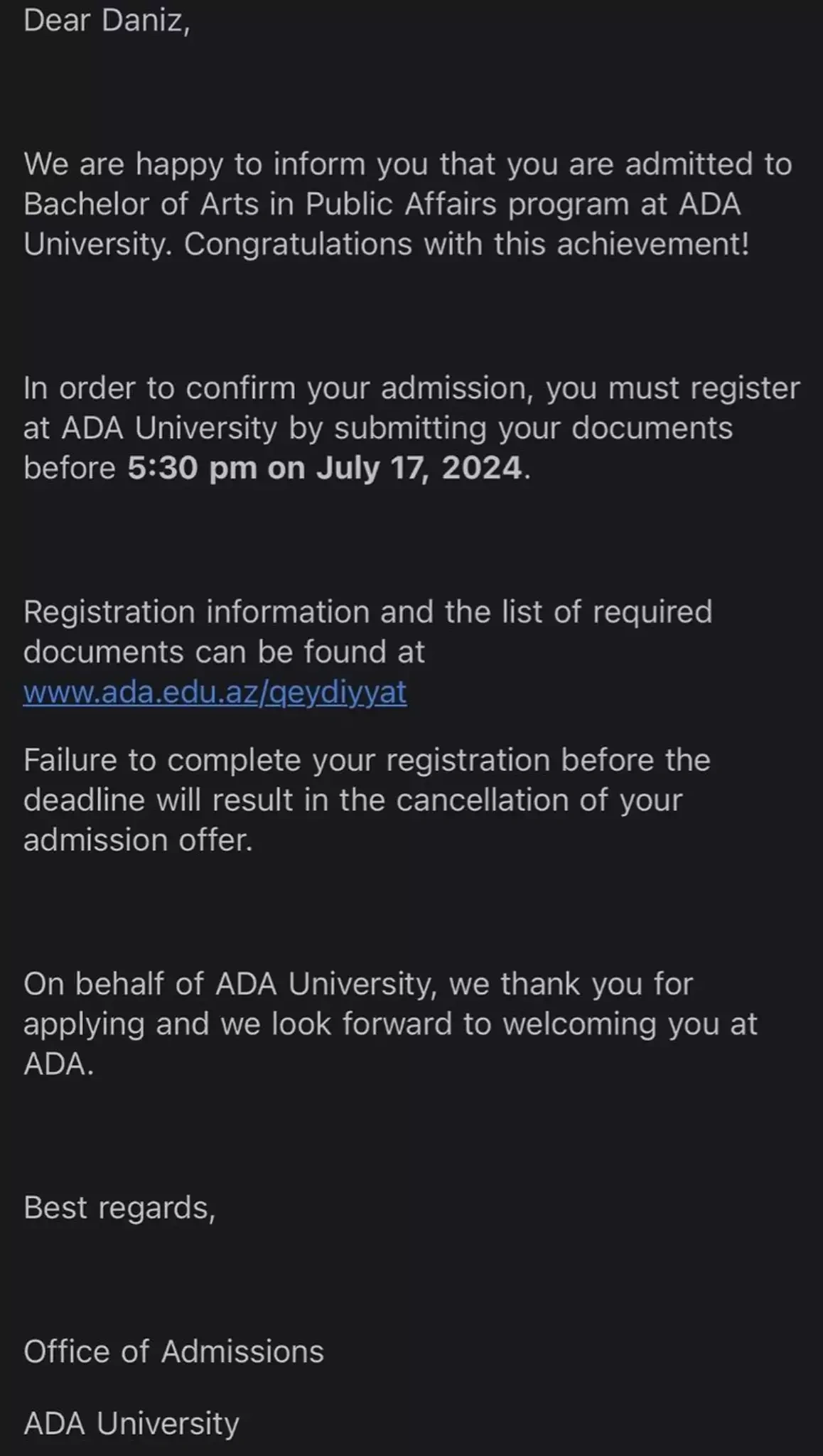The image size is (823, 1456).
Task: Click the "documents can be found at" line
Action: point(224,651)
